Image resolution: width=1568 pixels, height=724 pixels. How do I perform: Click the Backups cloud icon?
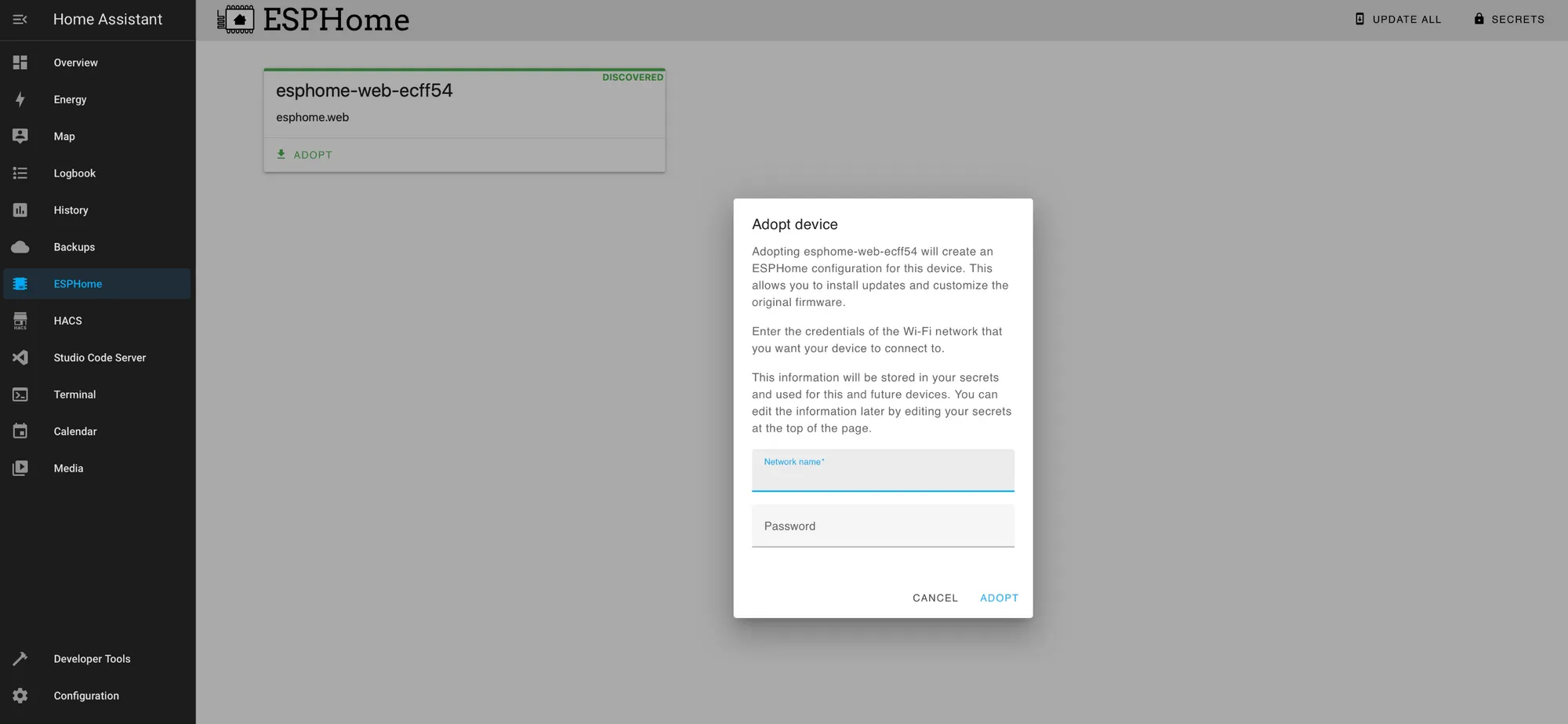[x=20, y=247]
